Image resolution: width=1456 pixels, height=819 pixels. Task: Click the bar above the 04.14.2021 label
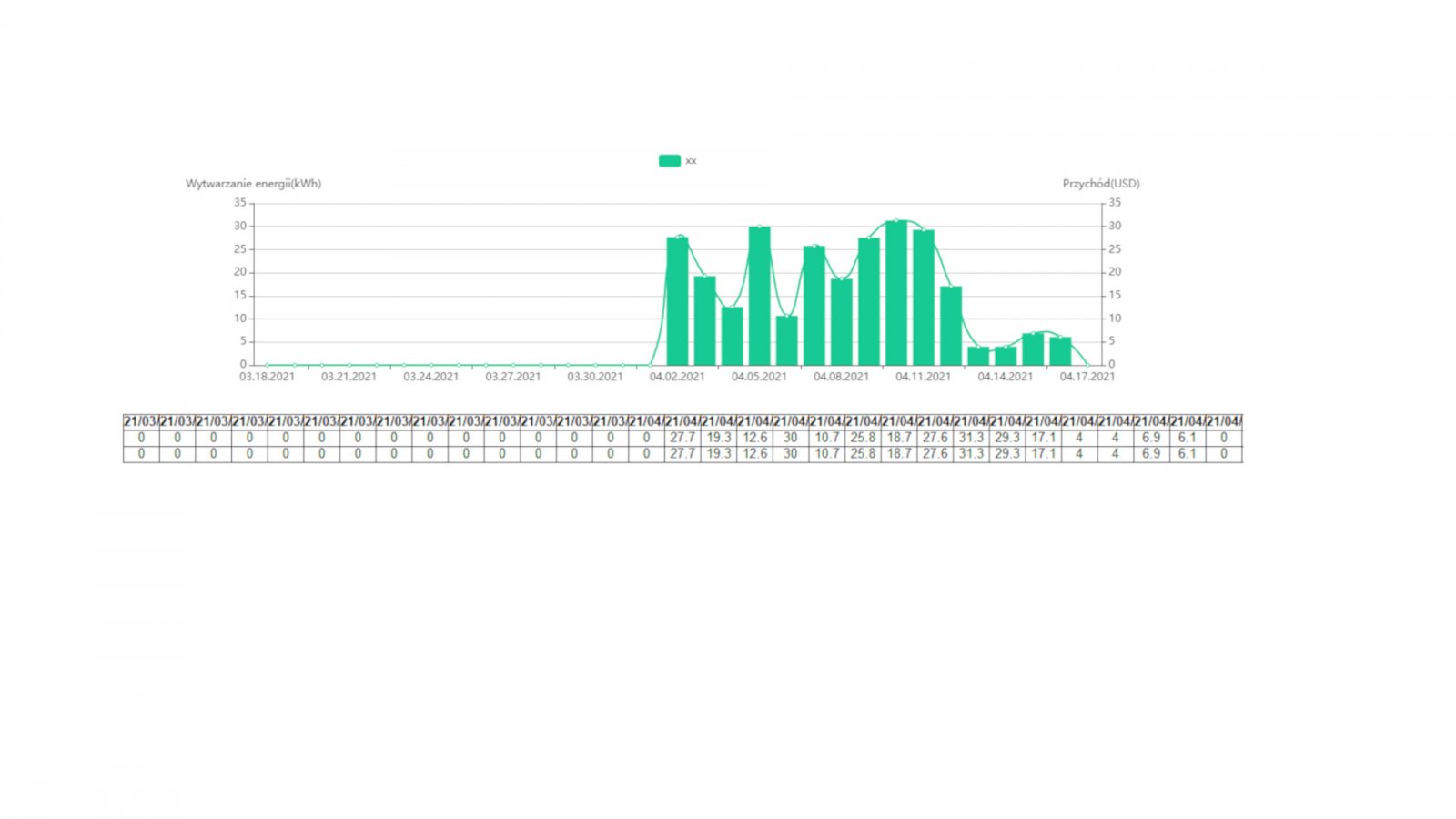click(x=1006, y=356)
